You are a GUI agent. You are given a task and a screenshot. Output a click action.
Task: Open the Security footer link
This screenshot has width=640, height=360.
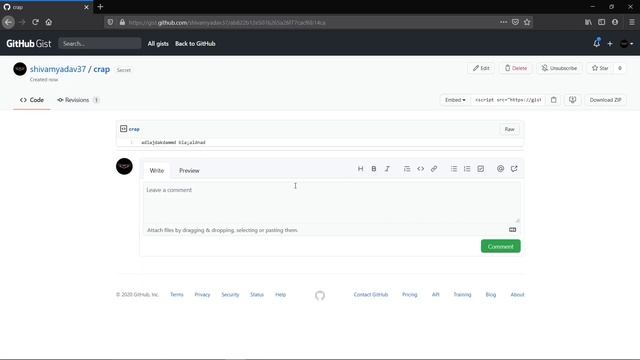tap(230, 295)
